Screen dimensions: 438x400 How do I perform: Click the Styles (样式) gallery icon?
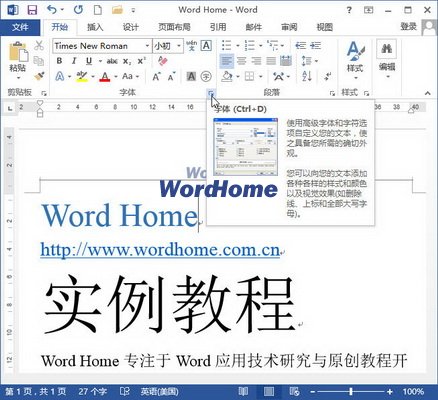pos(355,51)
